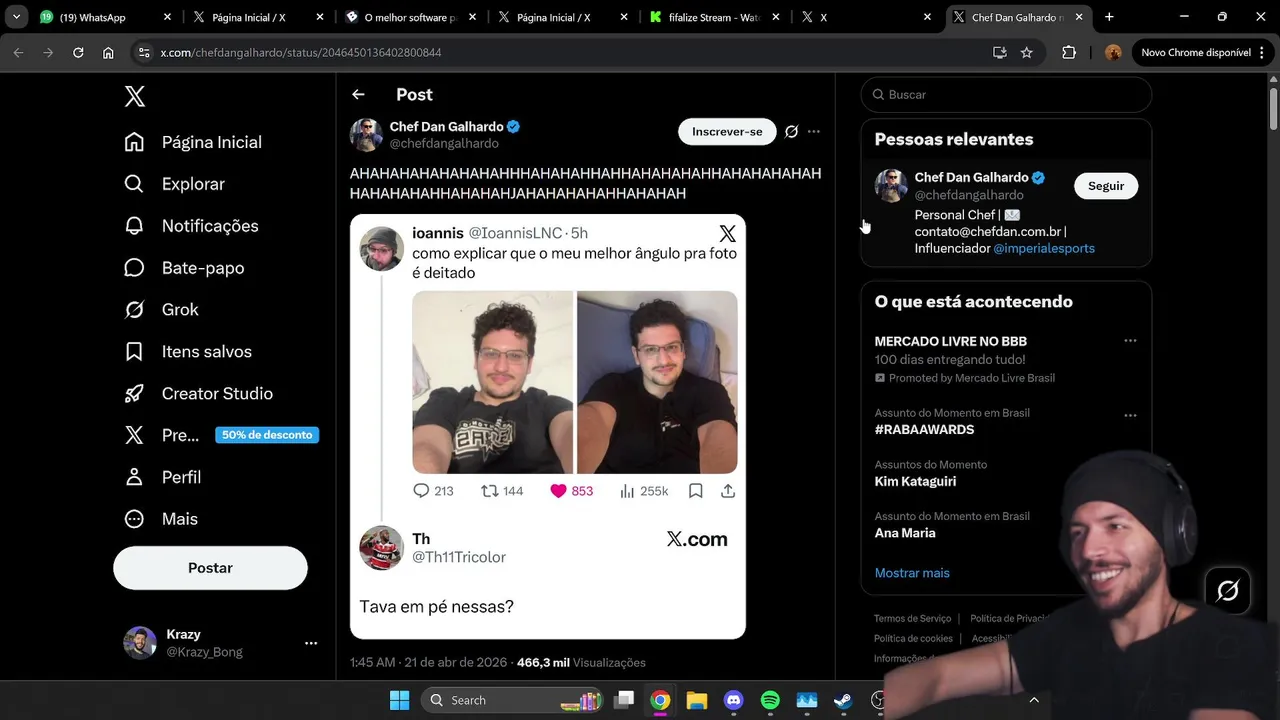Open the @imperialesports link
The width and height of the screenshot is (1280, 720).
click(x=1044, y=248)
